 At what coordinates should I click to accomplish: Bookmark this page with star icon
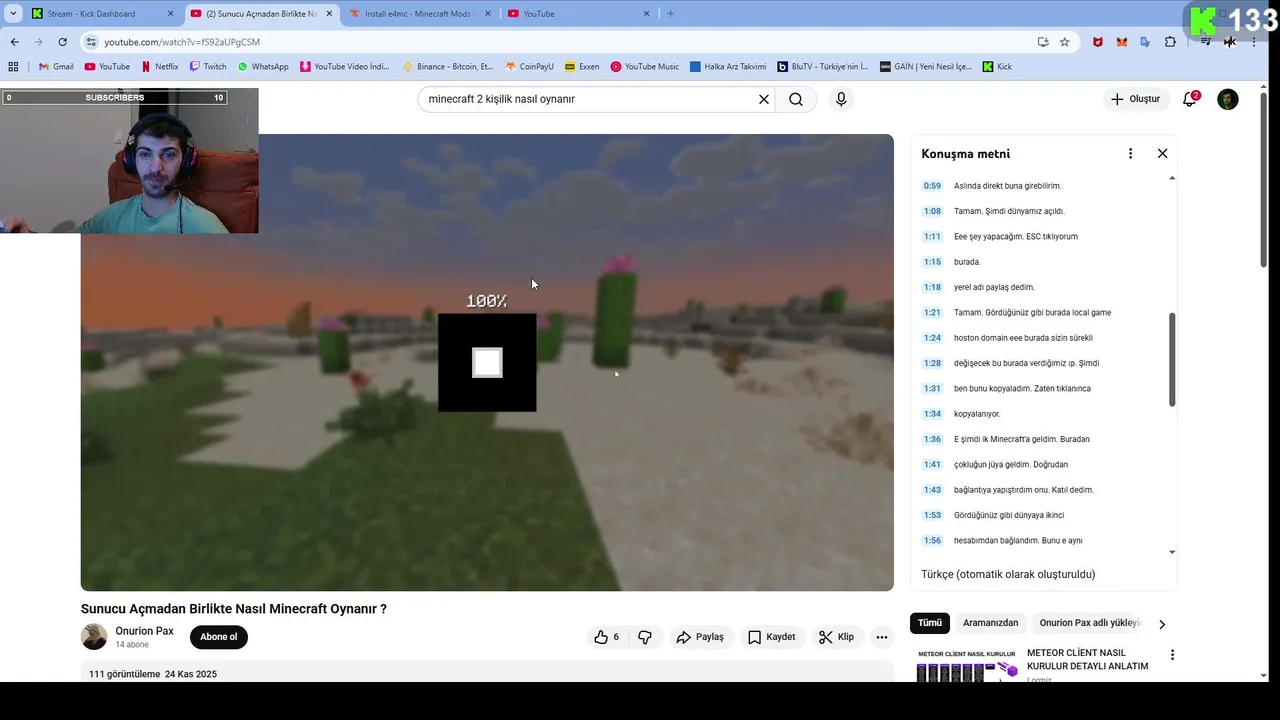pyautogui.click(x=1064, y=42)
